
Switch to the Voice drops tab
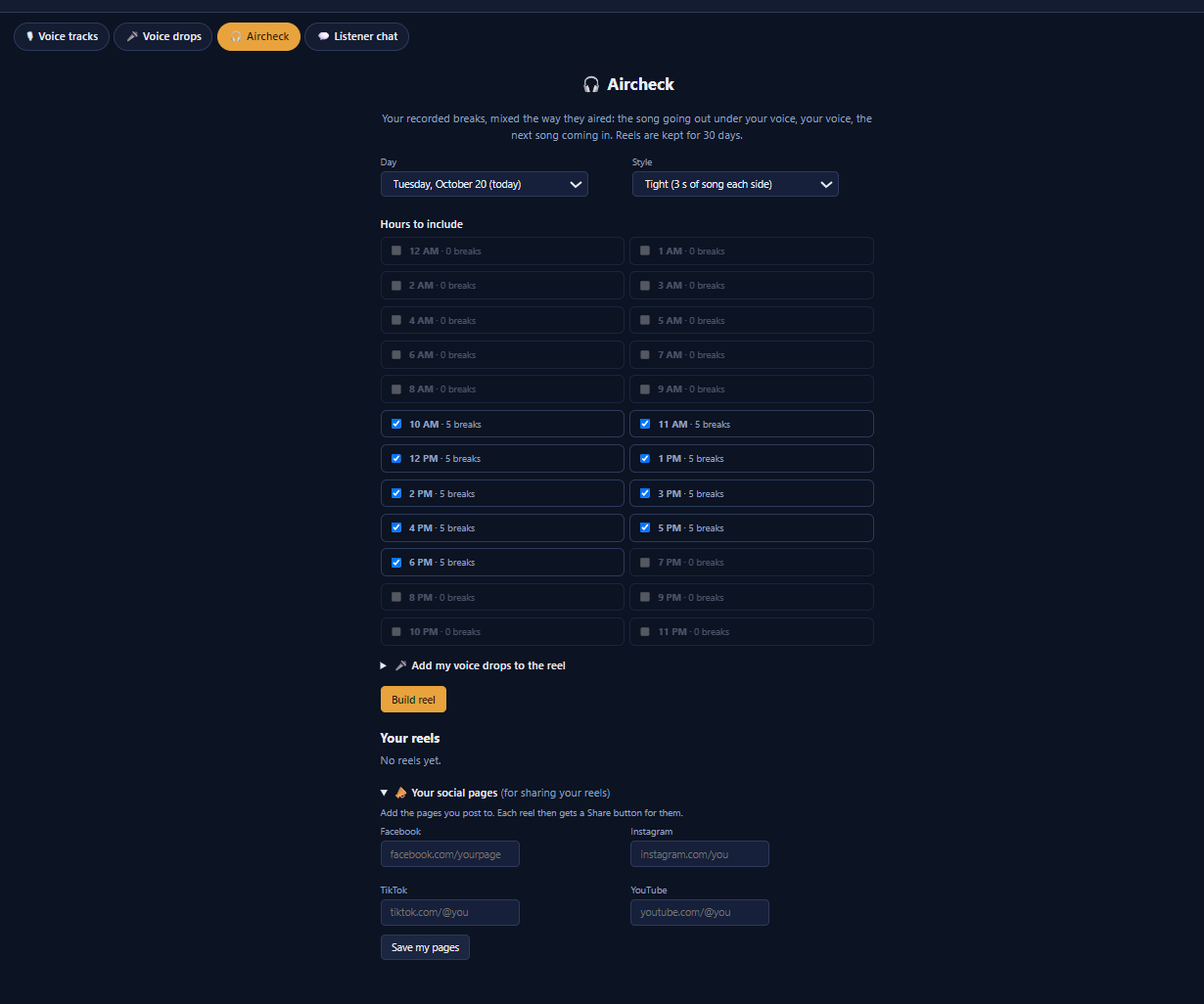(163, 36)
